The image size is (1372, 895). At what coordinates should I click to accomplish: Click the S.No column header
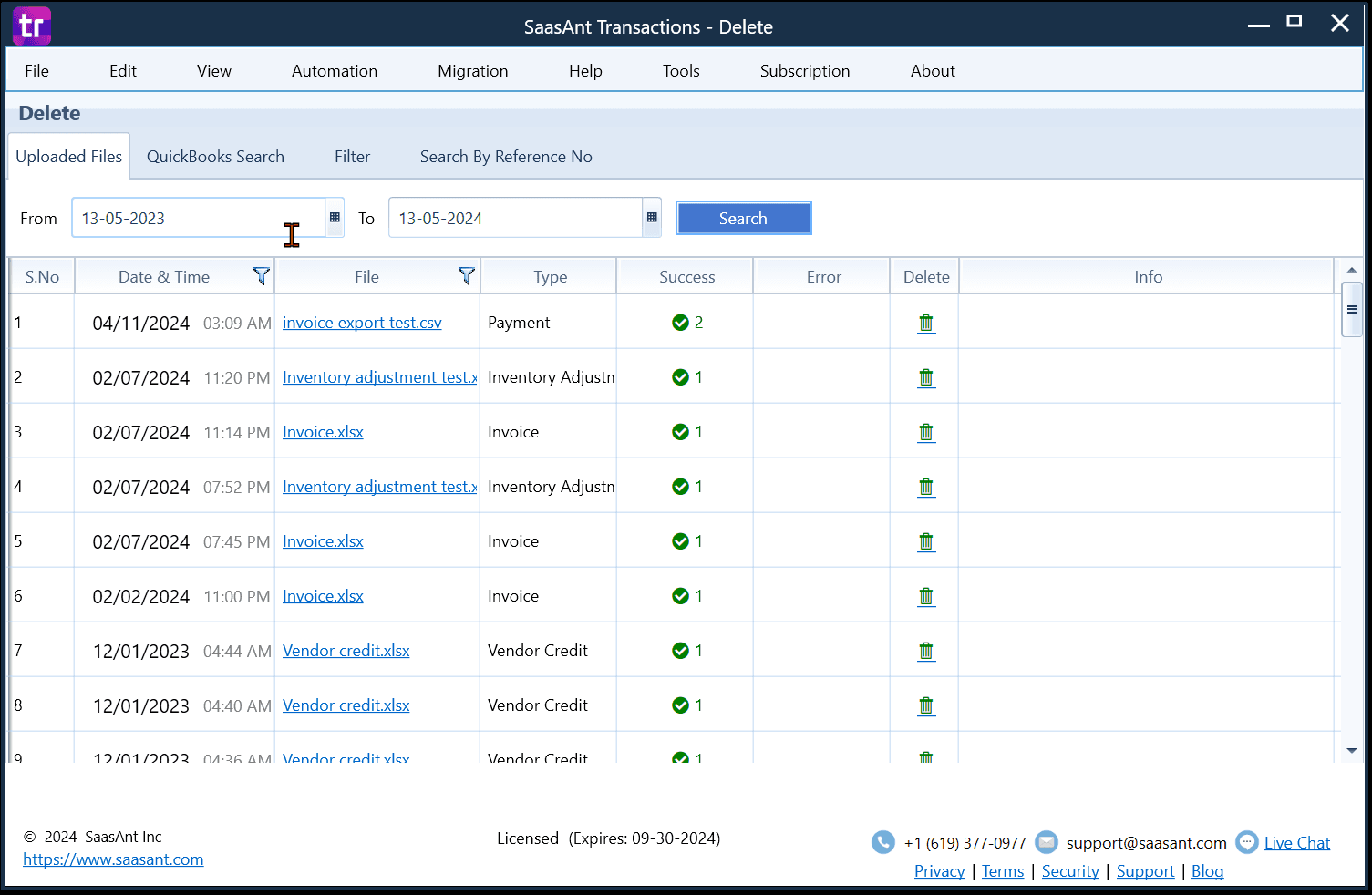point(42,276)
